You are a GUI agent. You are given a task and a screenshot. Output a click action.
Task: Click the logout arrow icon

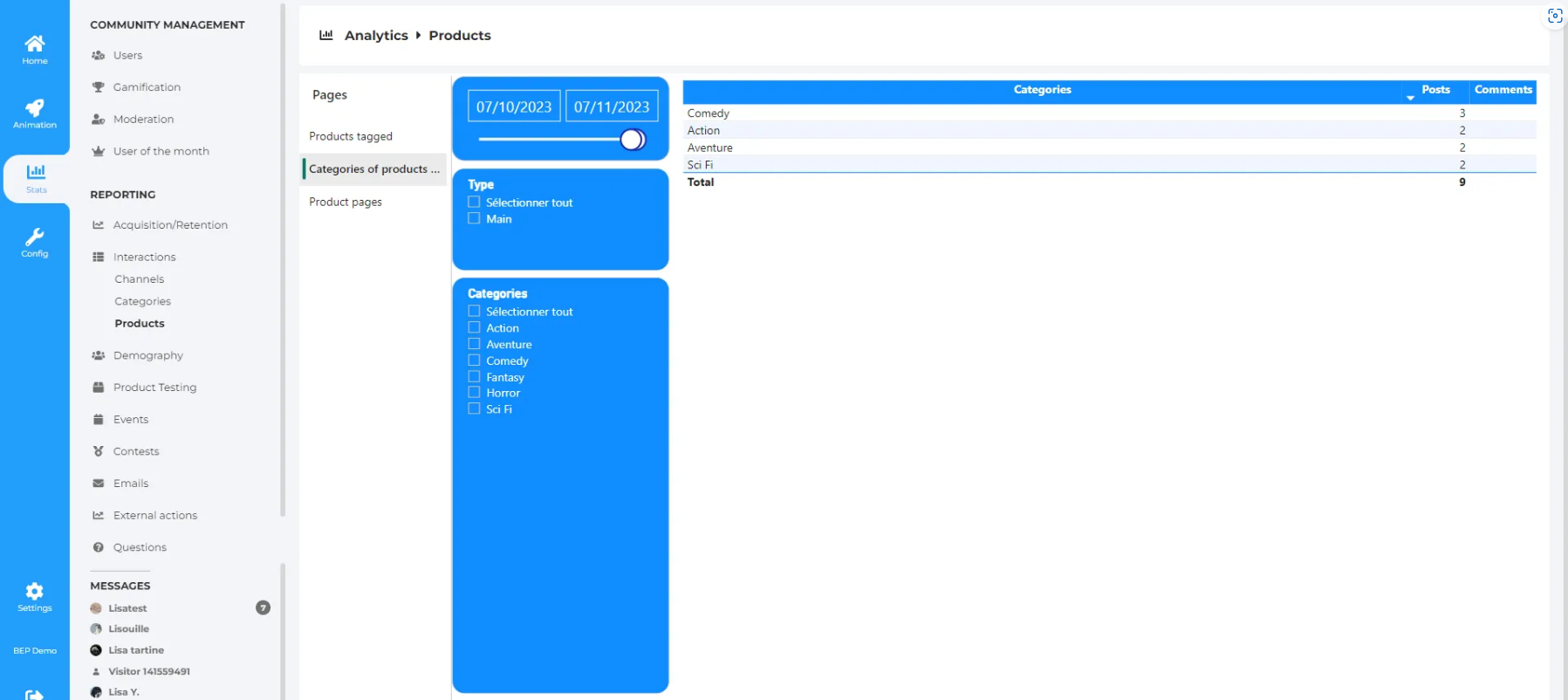pyautogui.click(x=34, y=694)
